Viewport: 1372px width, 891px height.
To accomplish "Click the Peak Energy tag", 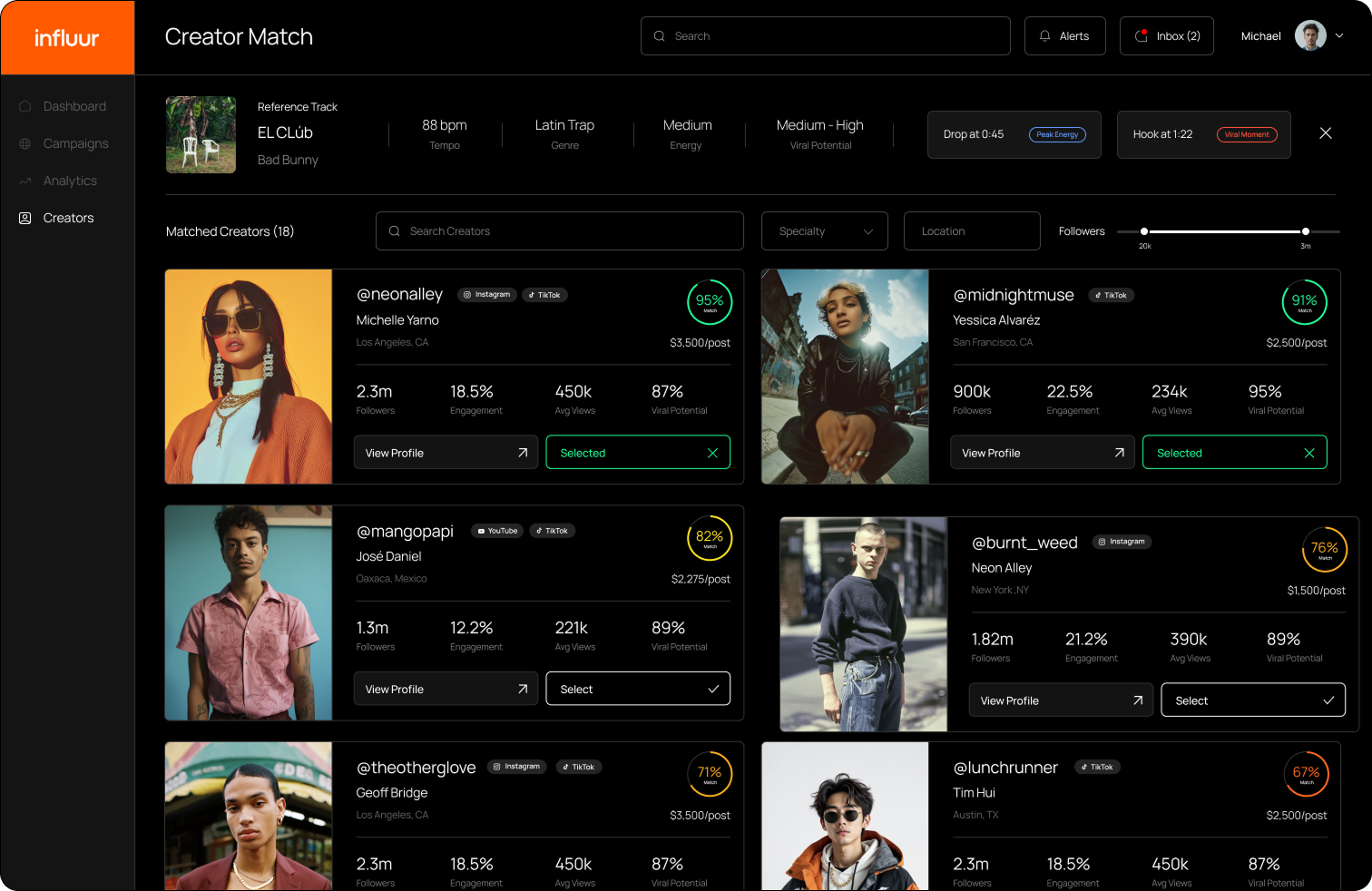I will [x=1057, y=134].
